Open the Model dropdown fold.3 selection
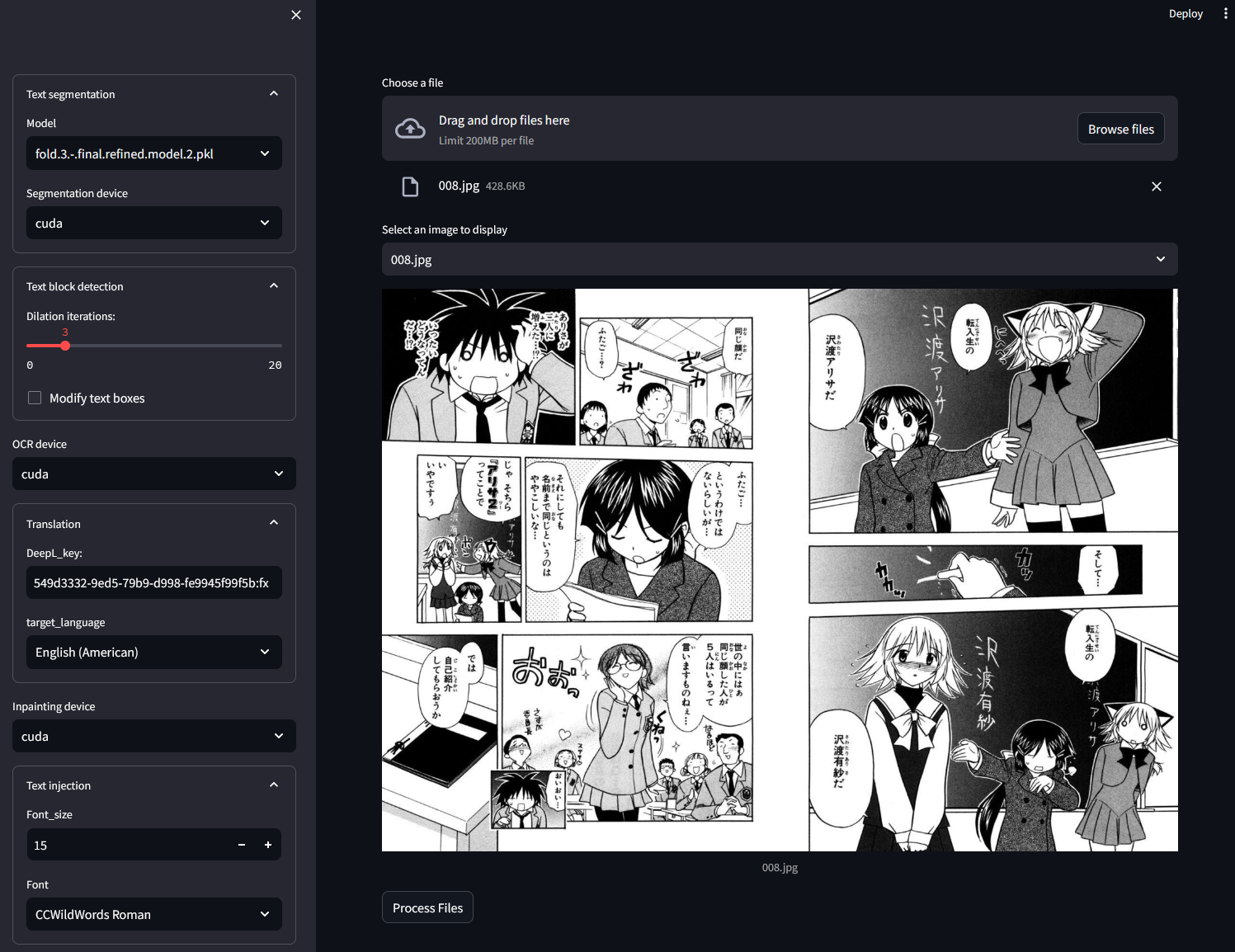This screenshot has width=1235, height=952. click(154, 153)
